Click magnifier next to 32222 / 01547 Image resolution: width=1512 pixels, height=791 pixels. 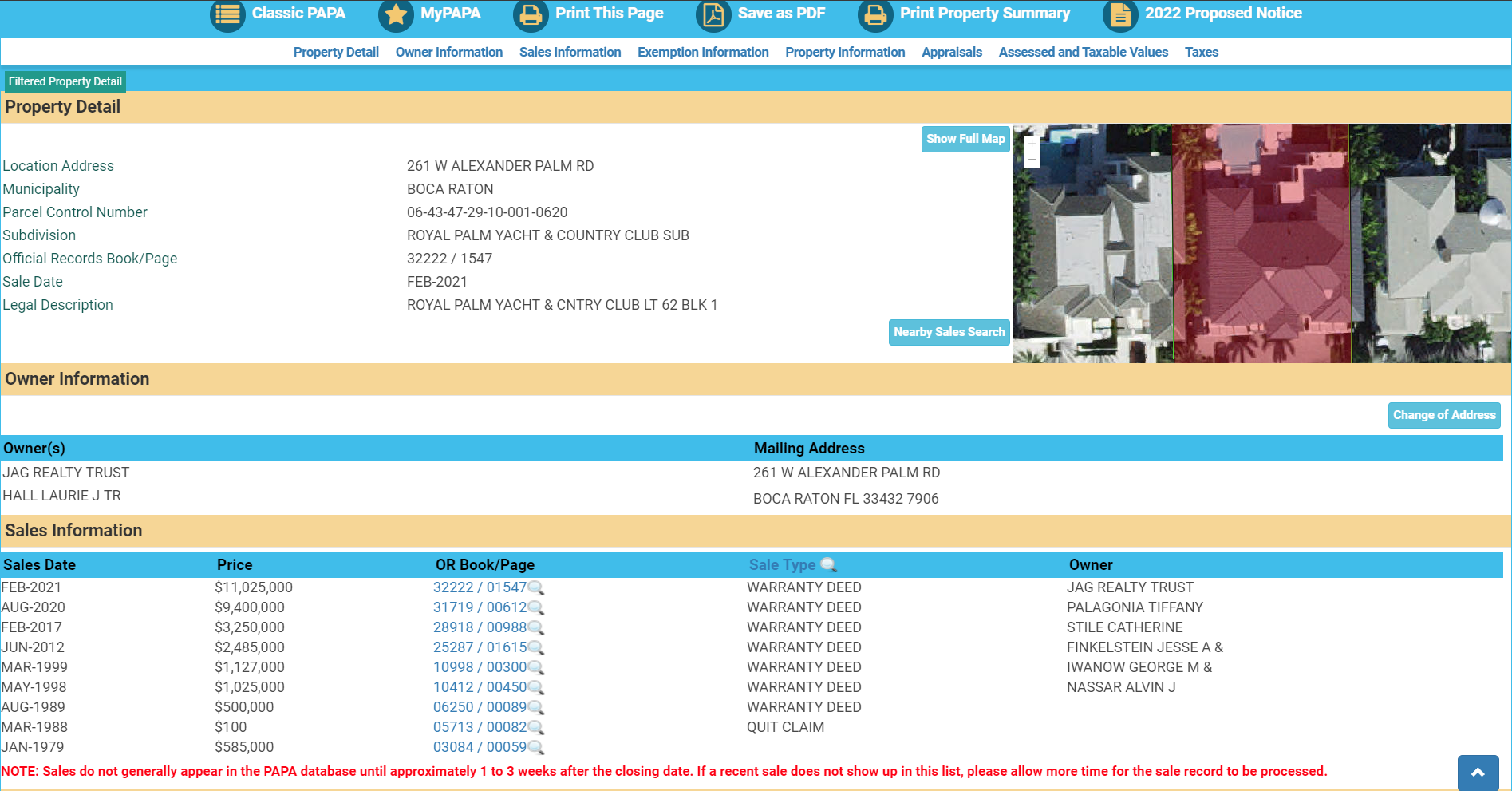(536, 588)
